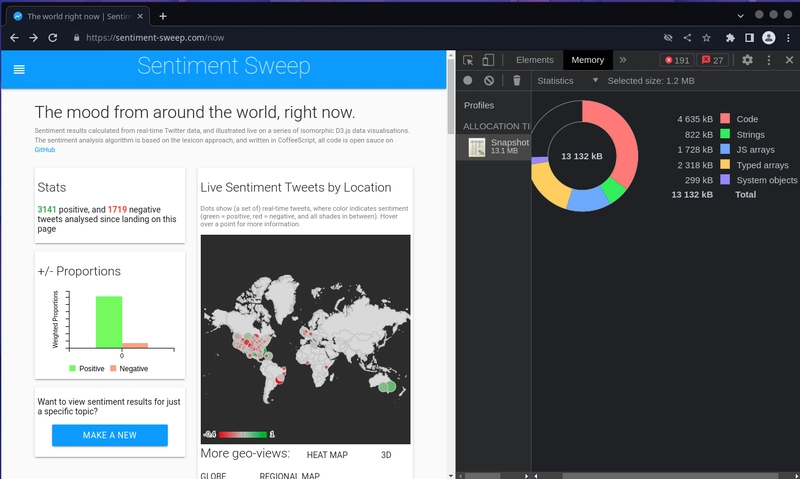Click the blue JS arrays swatch
800x479 pixels.
click(725, 149)
